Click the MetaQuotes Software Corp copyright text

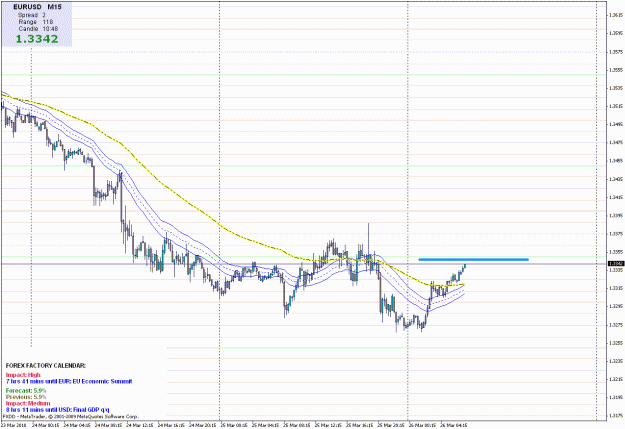pyautogui.click(x=71, y=416)
